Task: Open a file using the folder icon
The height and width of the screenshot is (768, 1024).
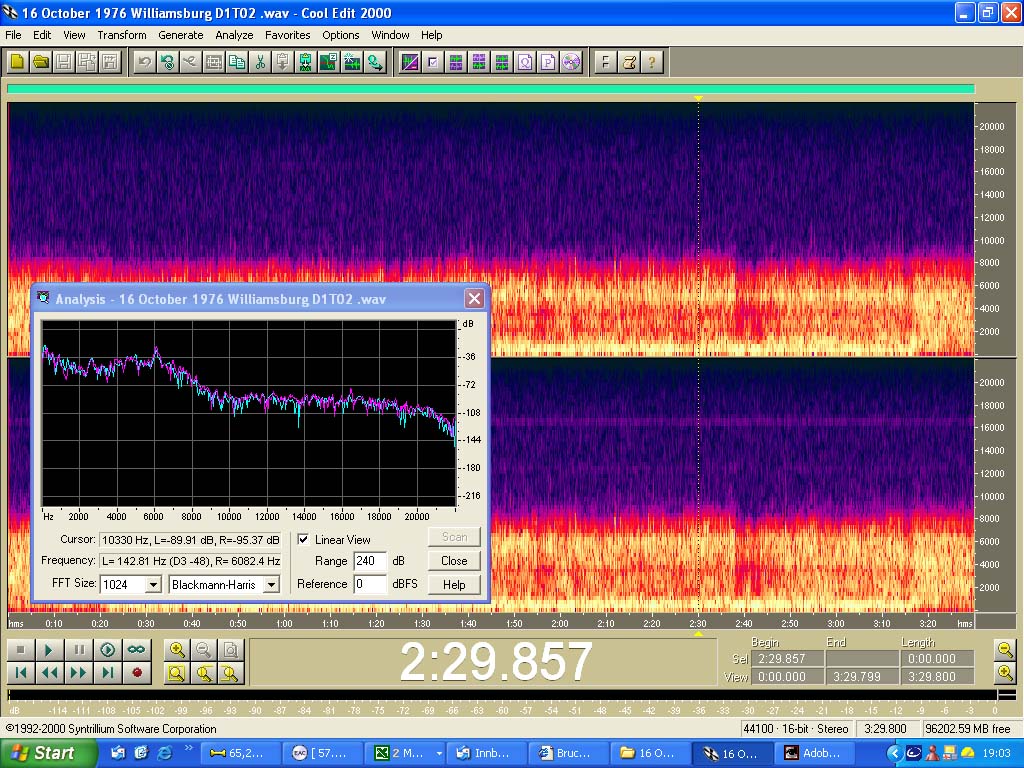Action: (40, 62)
